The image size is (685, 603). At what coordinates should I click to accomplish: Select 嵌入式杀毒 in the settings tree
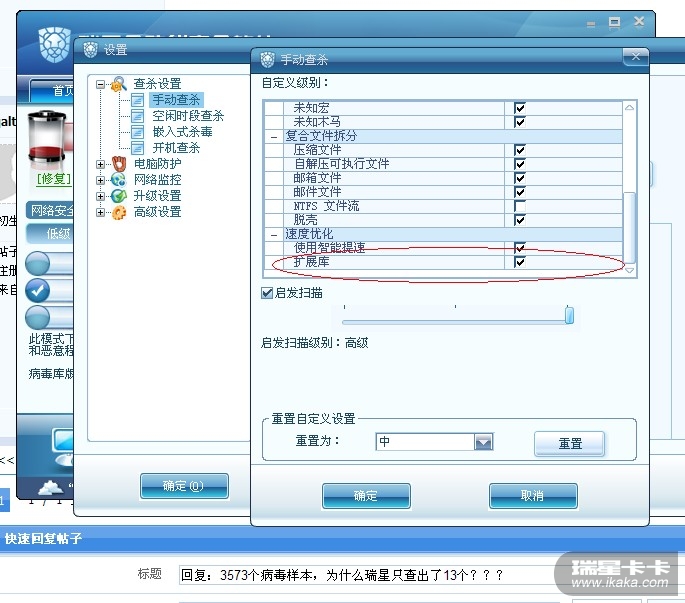(x=182, y=132)
